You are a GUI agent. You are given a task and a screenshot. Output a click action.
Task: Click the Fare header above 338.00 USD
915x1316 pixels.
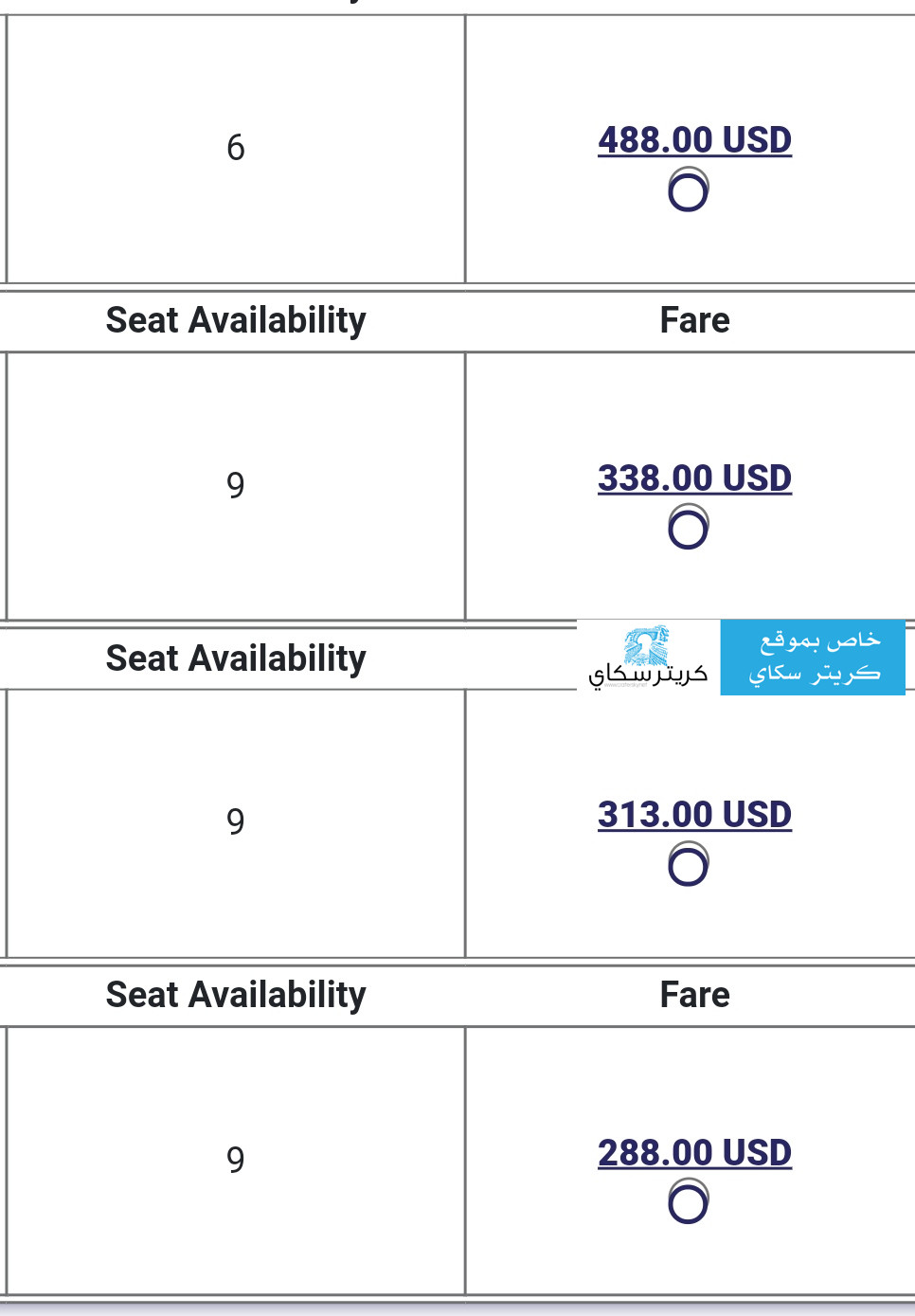(x=694, y=320)
